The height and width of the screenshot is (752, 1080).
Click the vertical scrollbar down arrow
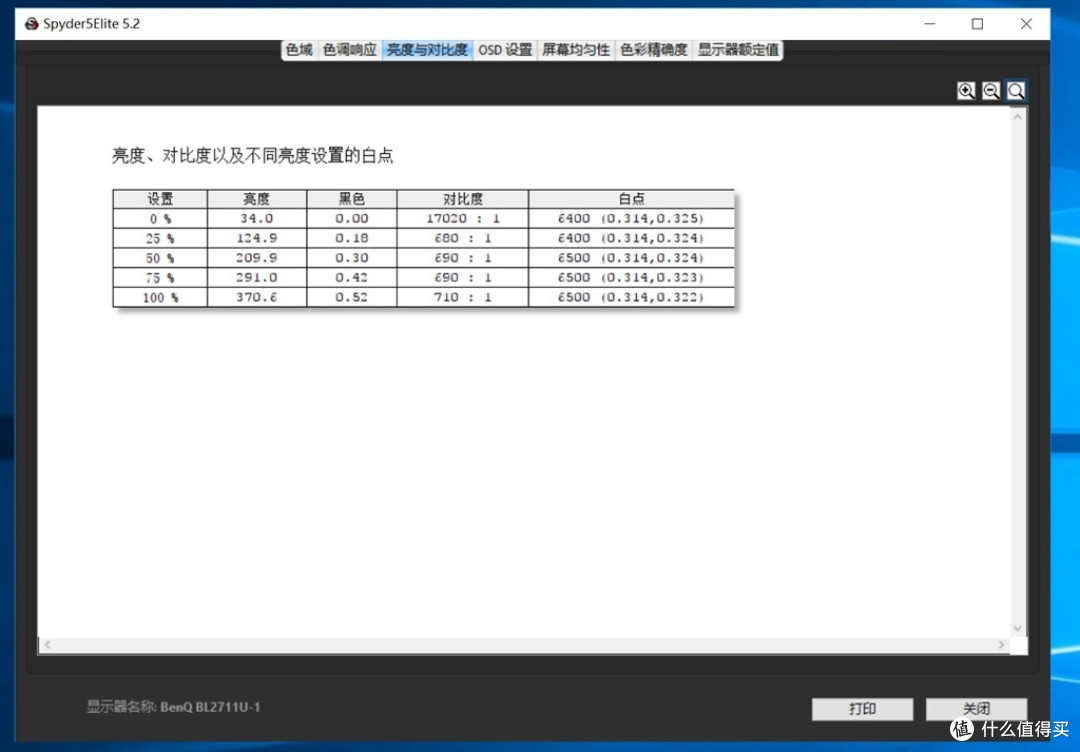pyautogui.click(x=1018, y=628)
